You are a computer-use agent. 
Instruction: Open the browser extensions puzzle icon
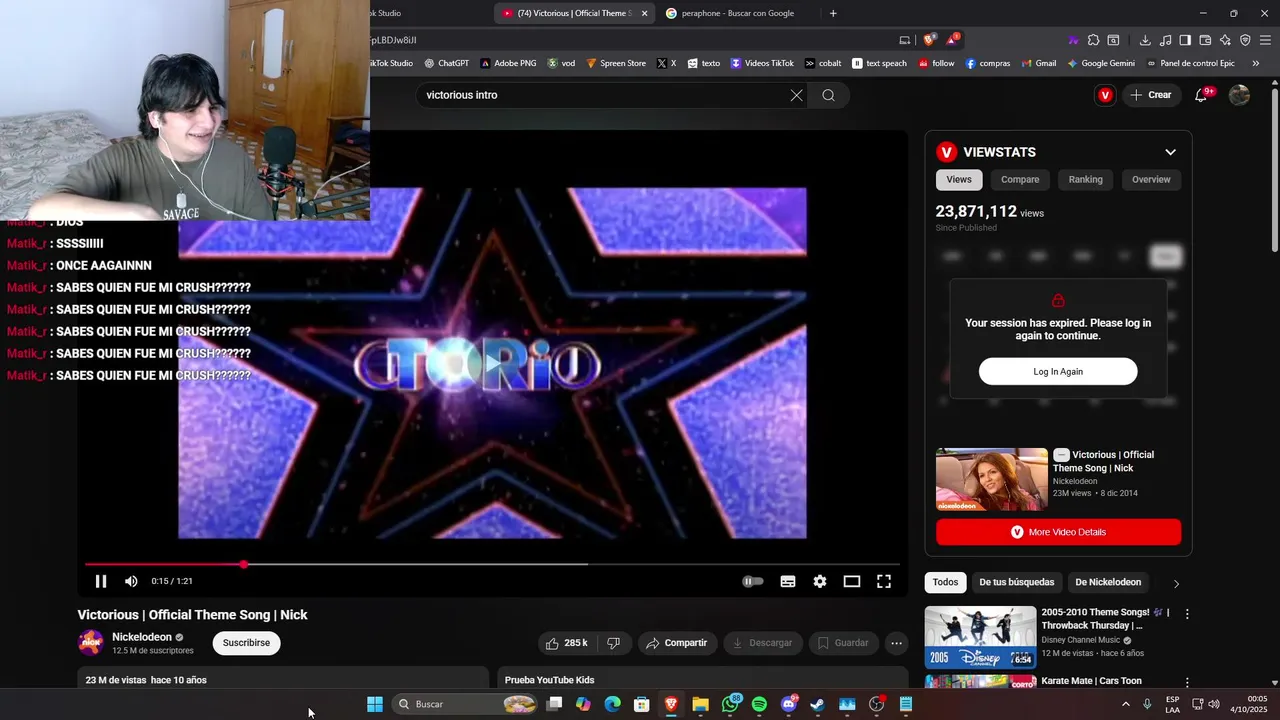click(1093, 40)
